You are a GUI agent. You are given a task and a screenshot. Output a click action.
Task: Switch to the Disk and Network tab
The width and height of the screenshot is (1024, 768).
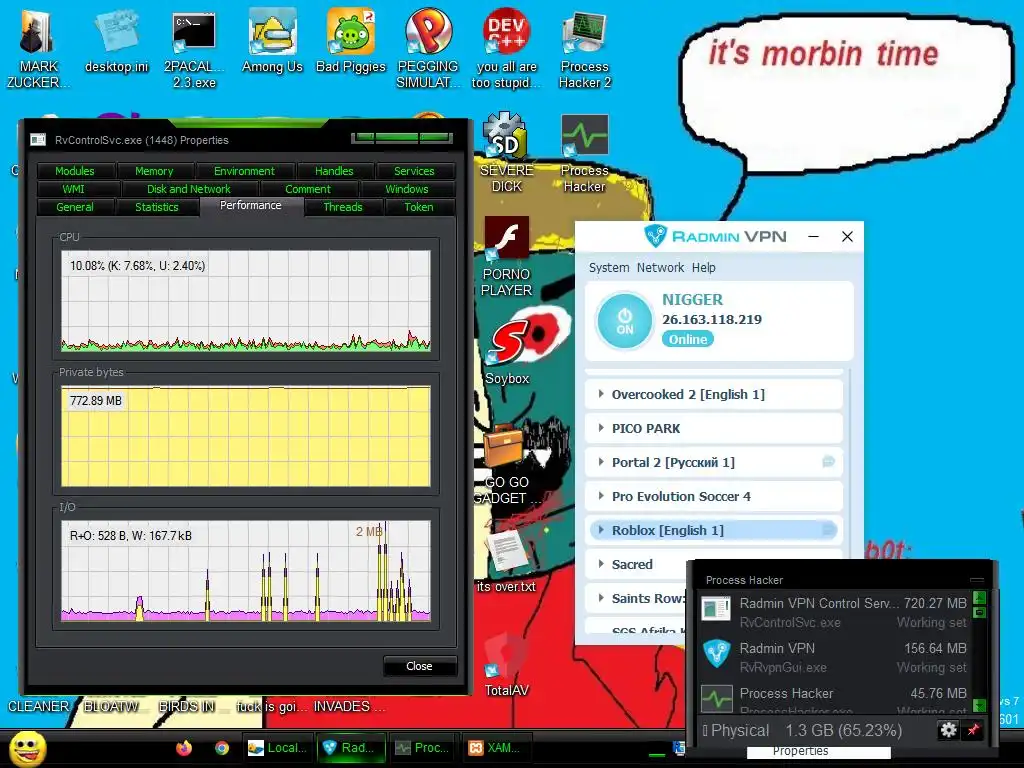(x=189, y=189)
